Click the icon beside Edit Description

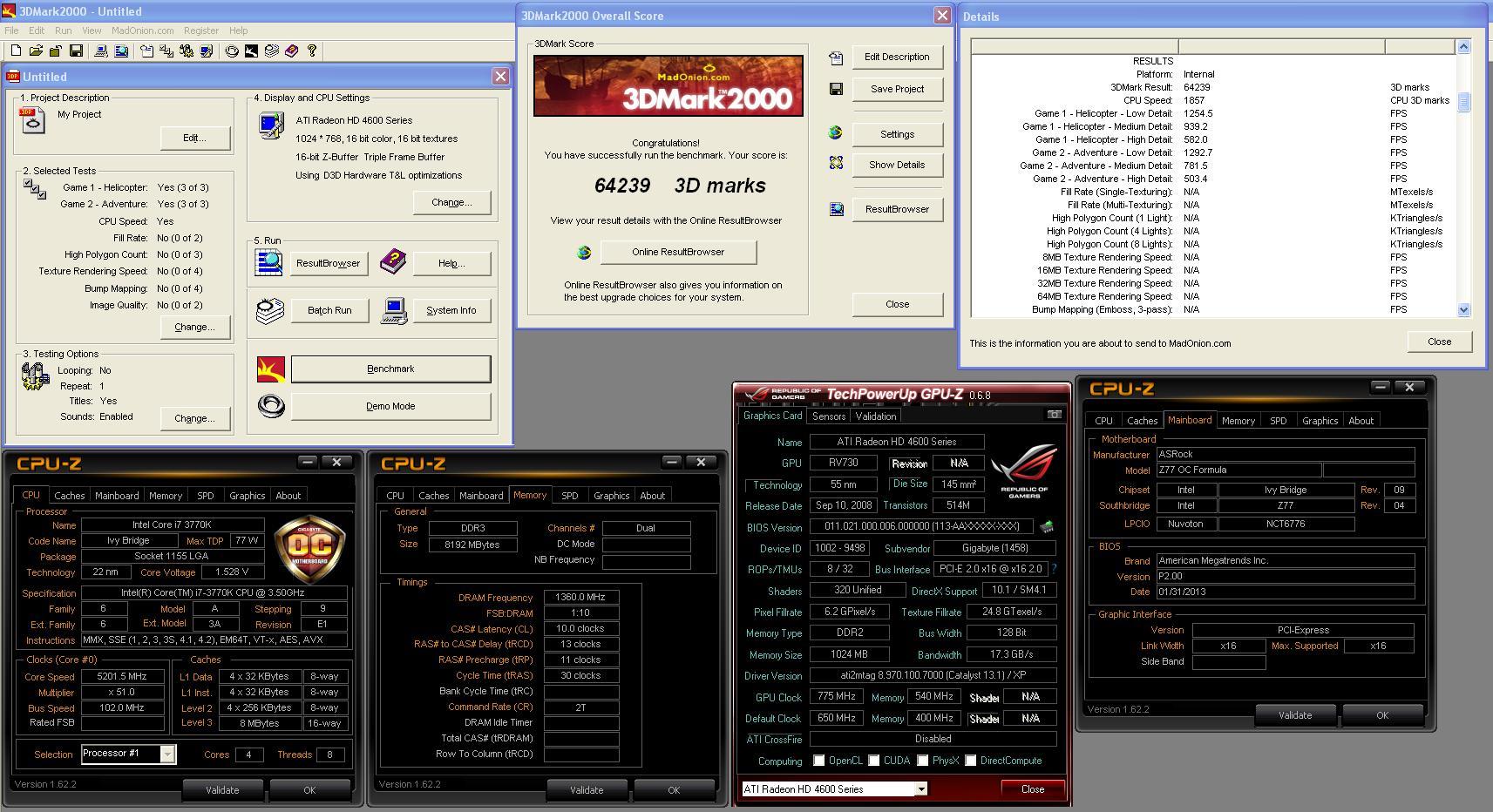point(836,58)
